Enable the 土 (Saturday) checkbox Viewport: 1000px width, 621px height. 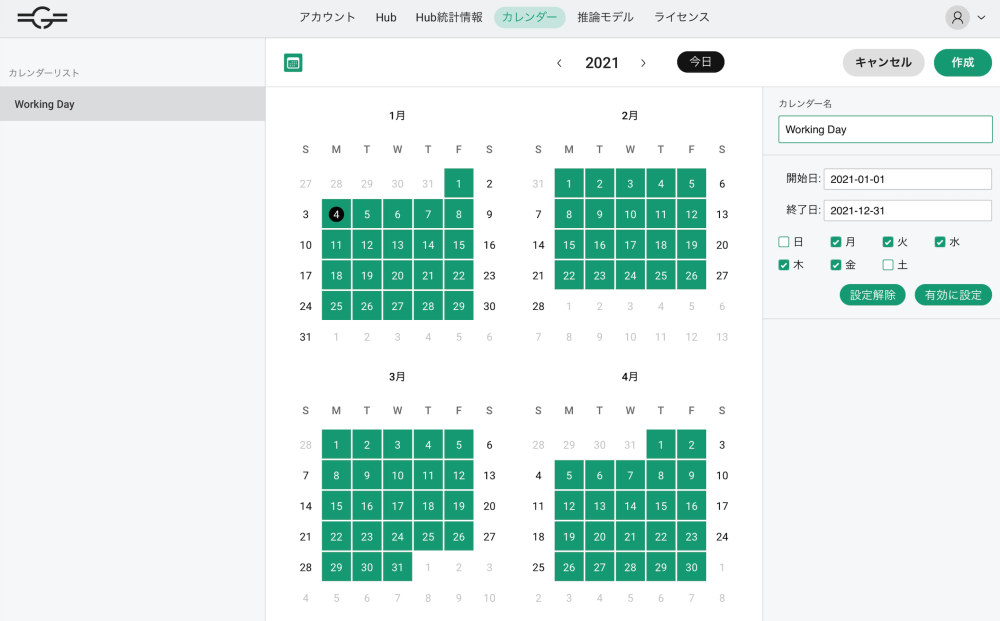(888, 265)
